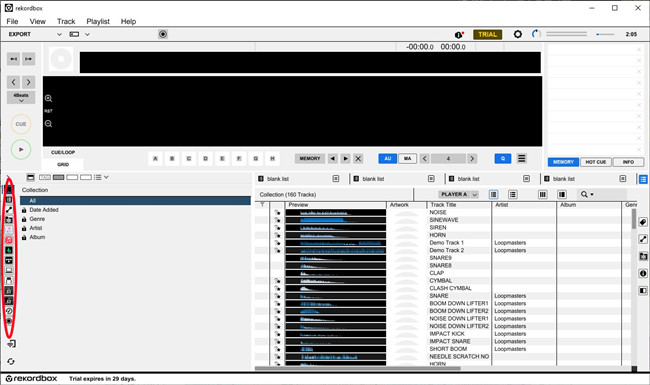This screenshot has height=385, width=650.
Task: Open the File menu
Action: (12, 22)
